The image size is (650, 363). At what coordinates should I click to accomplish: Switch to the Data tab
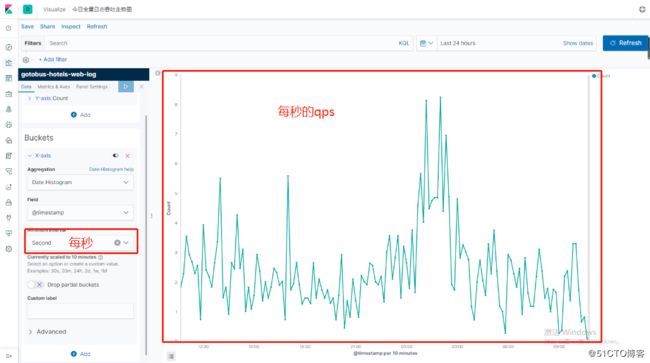[26, 87]
